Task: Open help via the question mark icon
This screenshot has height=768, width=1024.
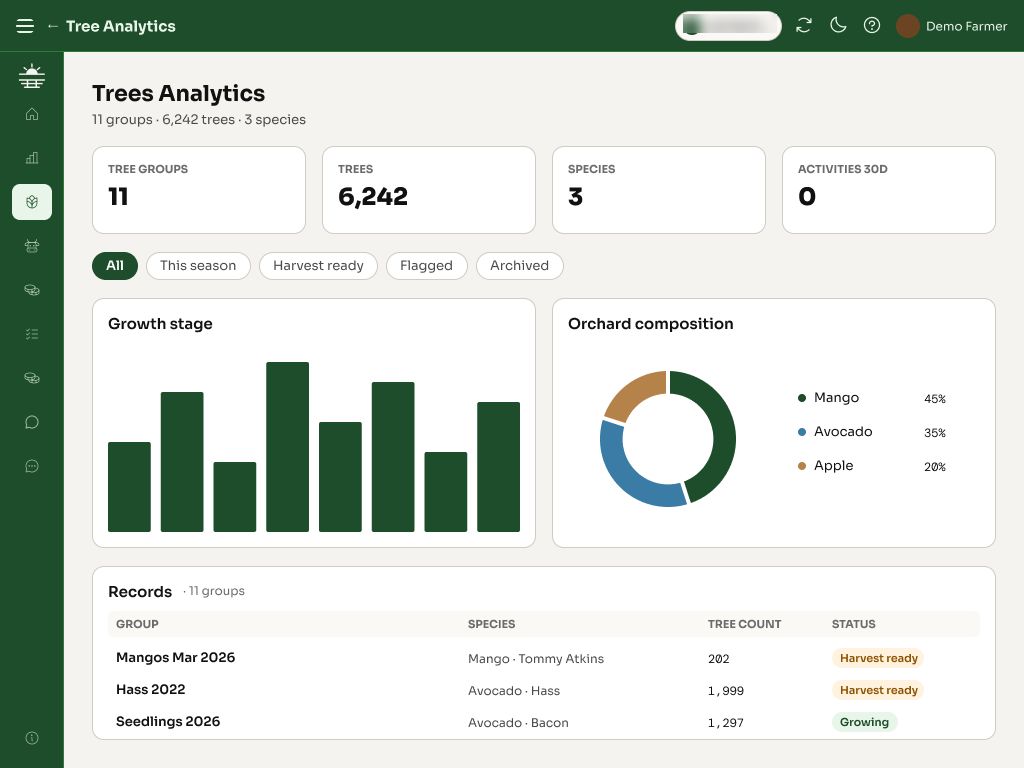Action: pyautogui.click(x=872, y=25)
